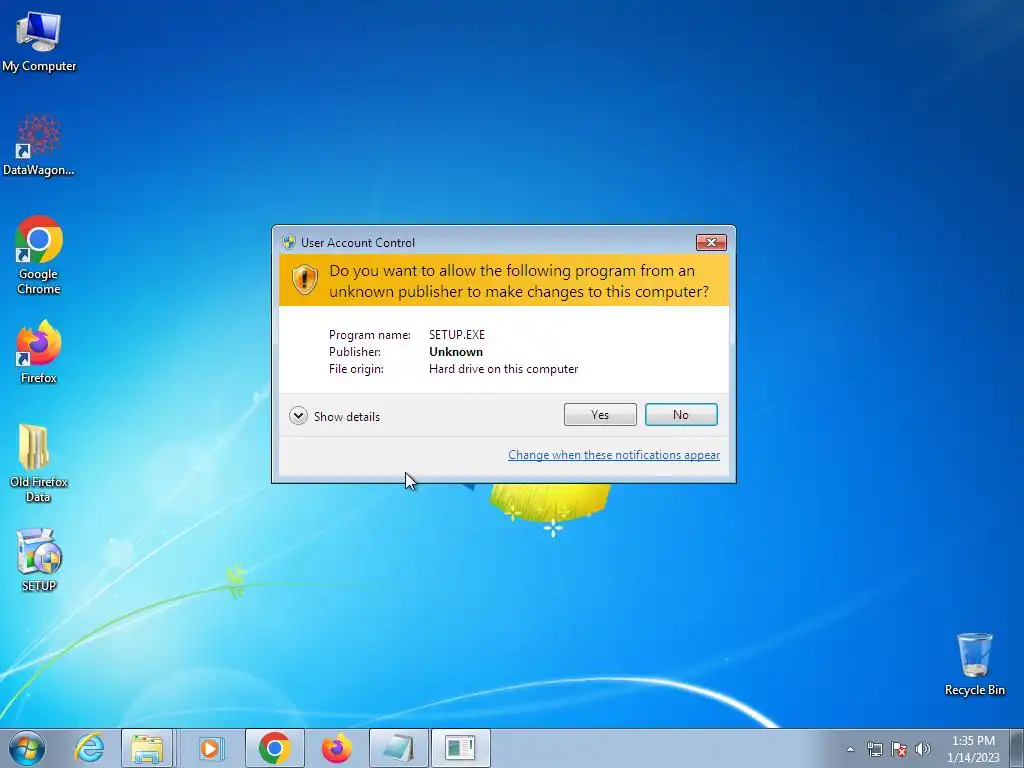Click Hard drive on this computer text
The height and width of the screenshot is (768, 1024).
click(x=504, y=368)
